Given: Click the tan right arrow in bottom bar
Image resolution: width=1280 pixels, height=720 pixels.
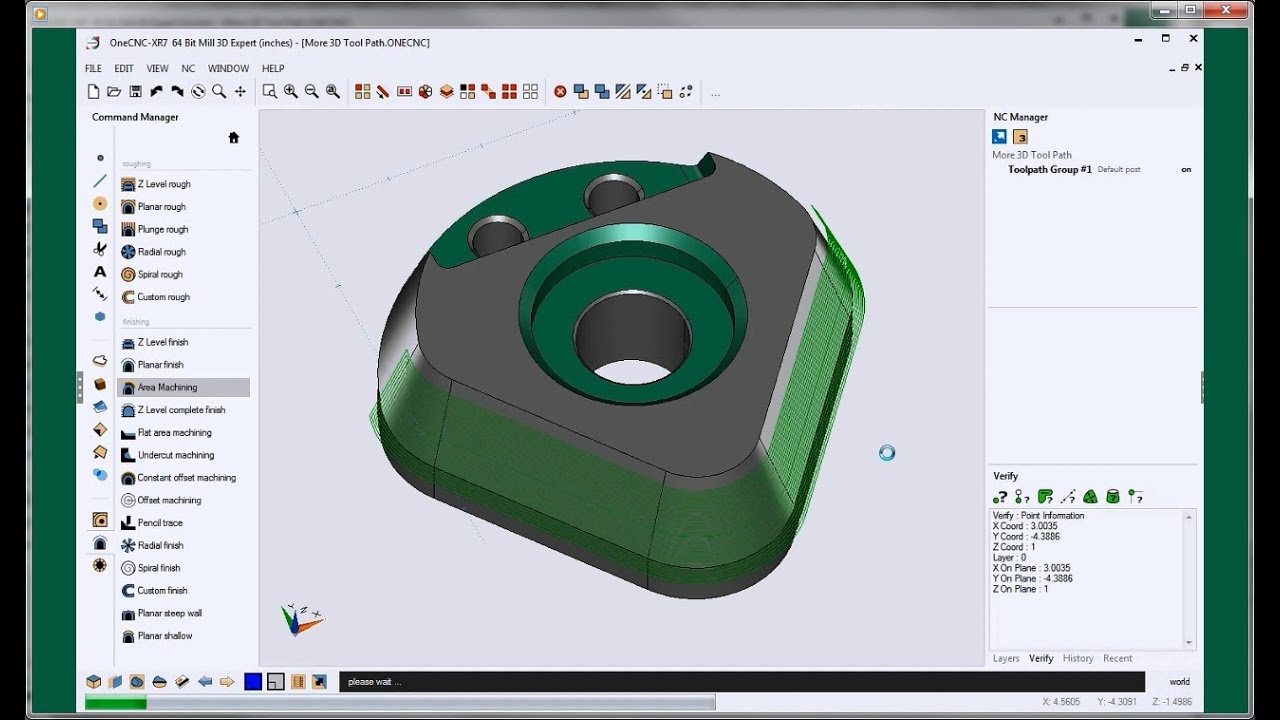Looking at the screenshot, I should (x=227, y=682).
